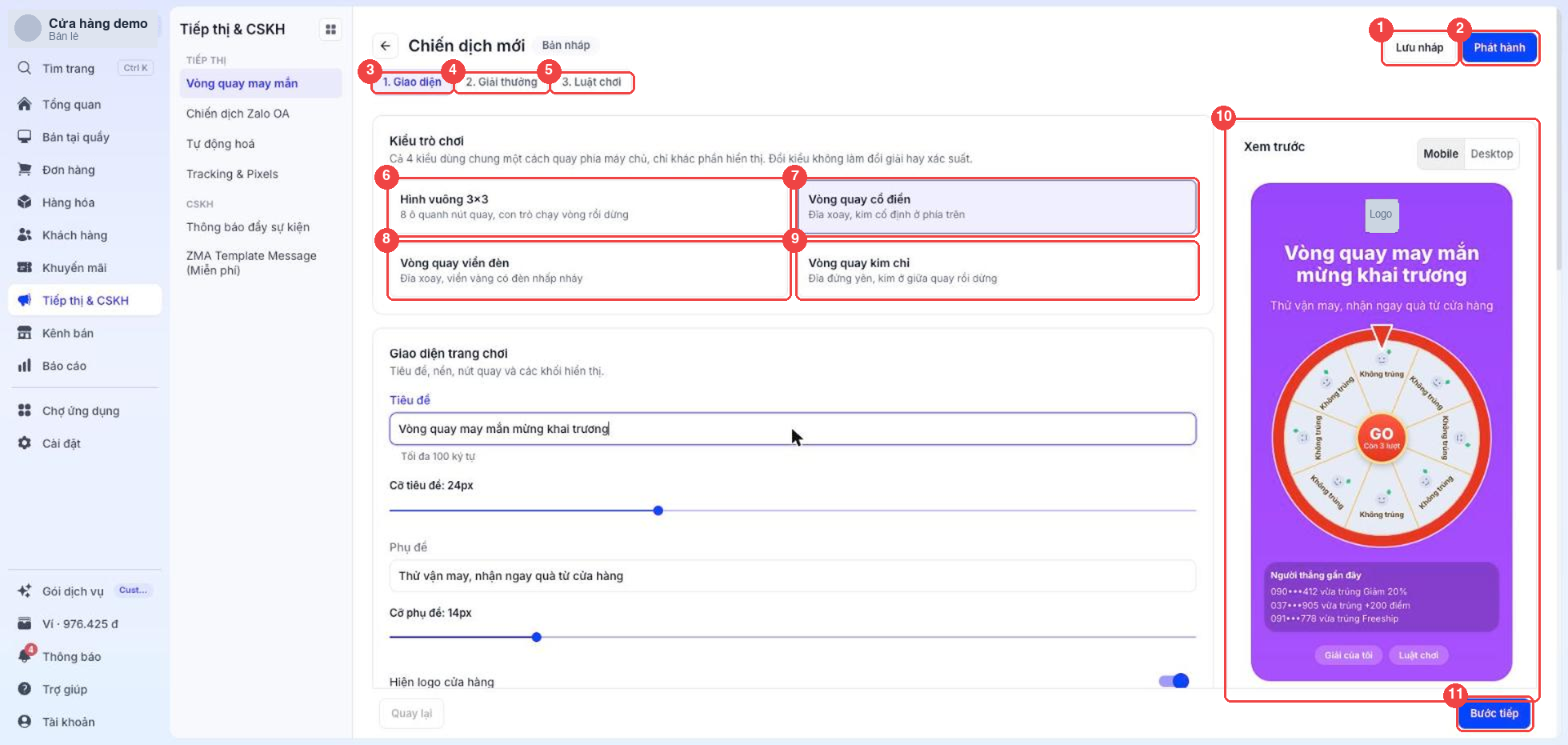
Task: Click the Lưu nháp button
Action: click(1419, 48)
